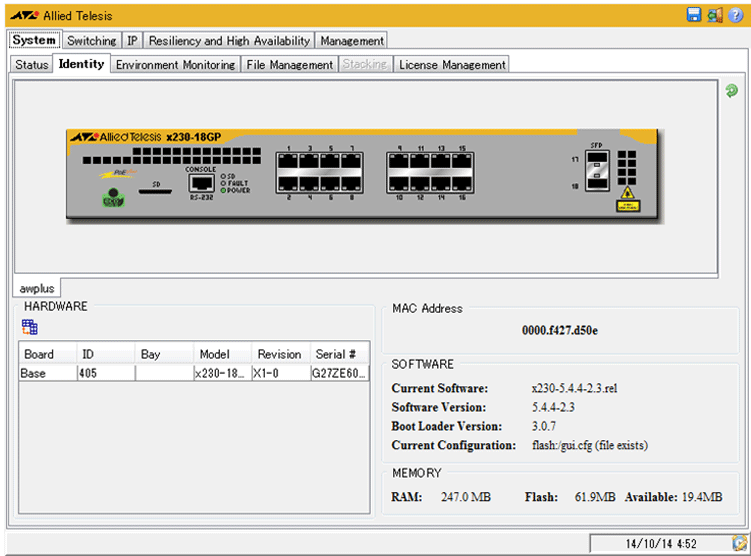Sort hardware table by Board column
Viewport: 751px width, 556px height.
(48, 354)
